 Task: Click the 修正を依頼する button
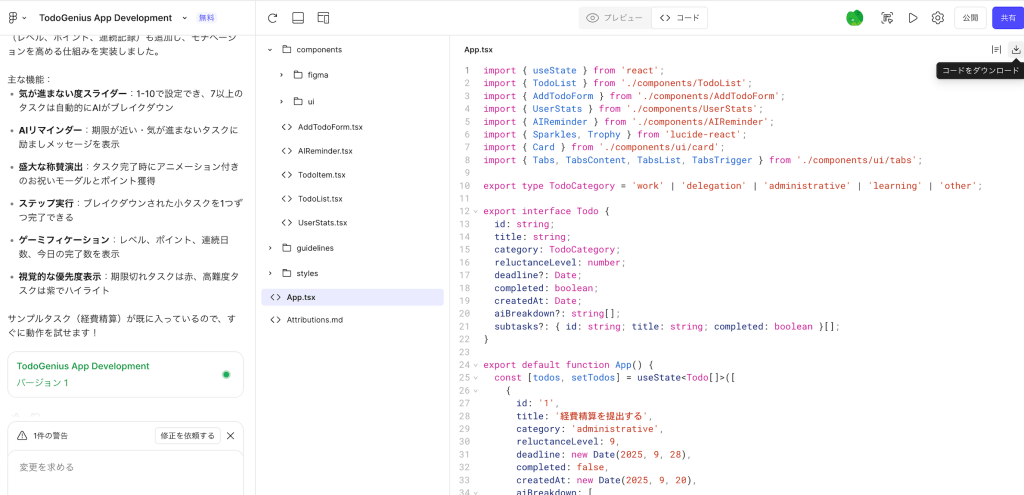[x=187, y=435]
